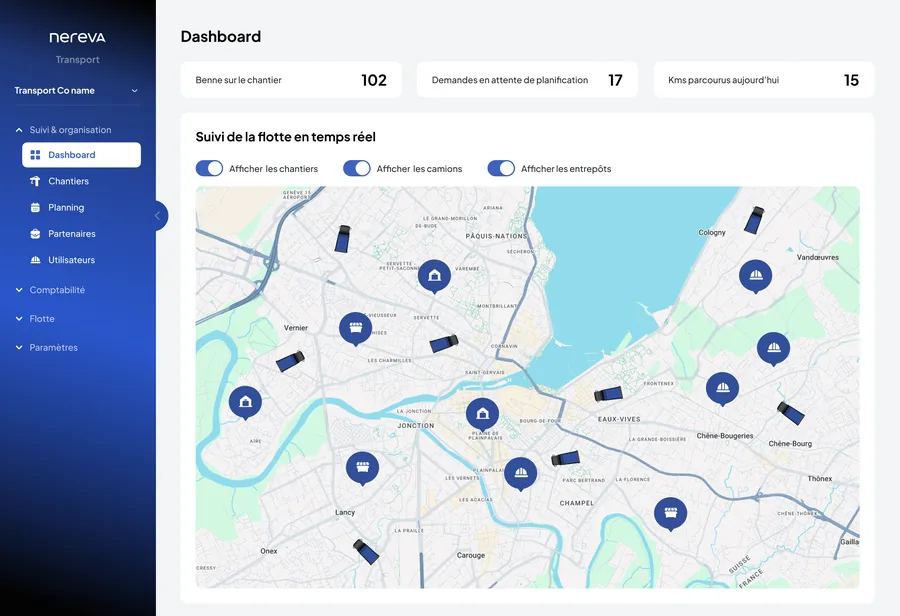Click the Partenaires briefcase icon
This screenshot has height=616, width=900.
(x=35, y=234)
